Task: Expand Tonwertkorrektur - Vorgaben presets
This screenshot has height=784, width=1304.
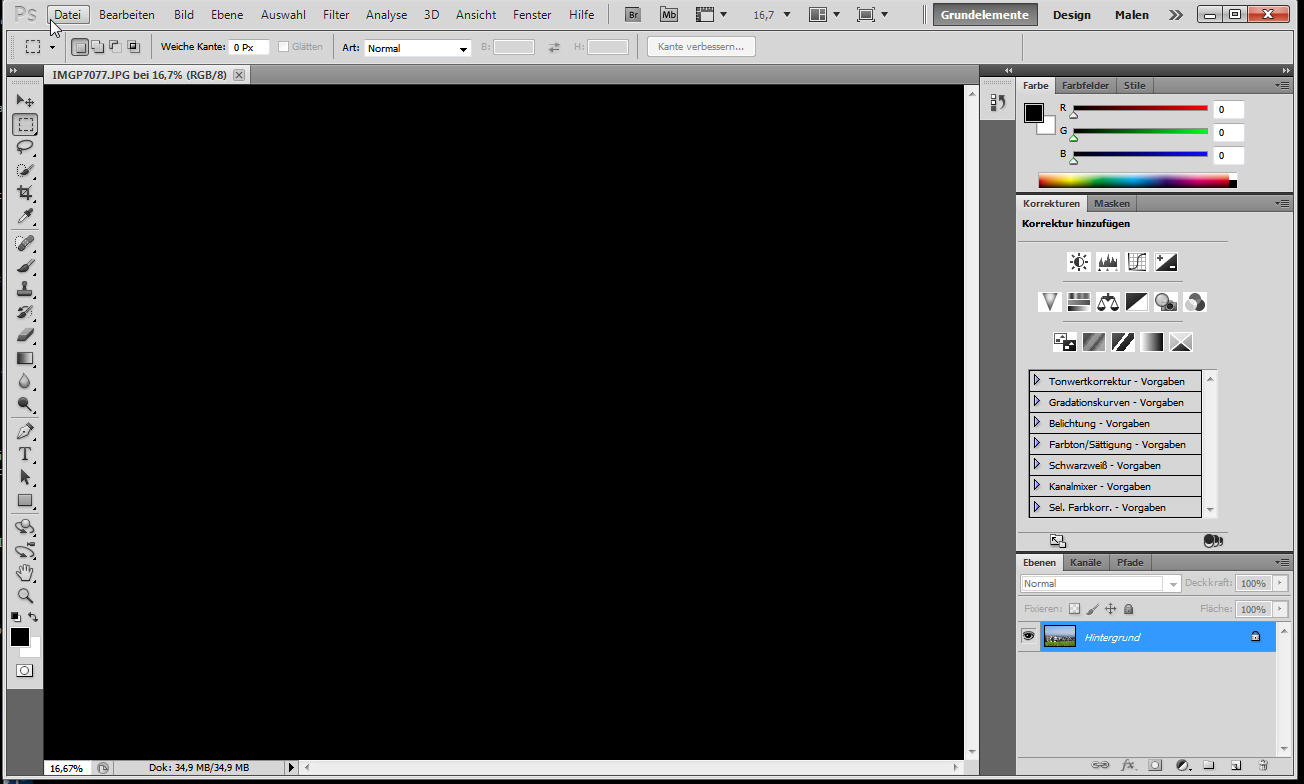Action: tap(1037, 381)
